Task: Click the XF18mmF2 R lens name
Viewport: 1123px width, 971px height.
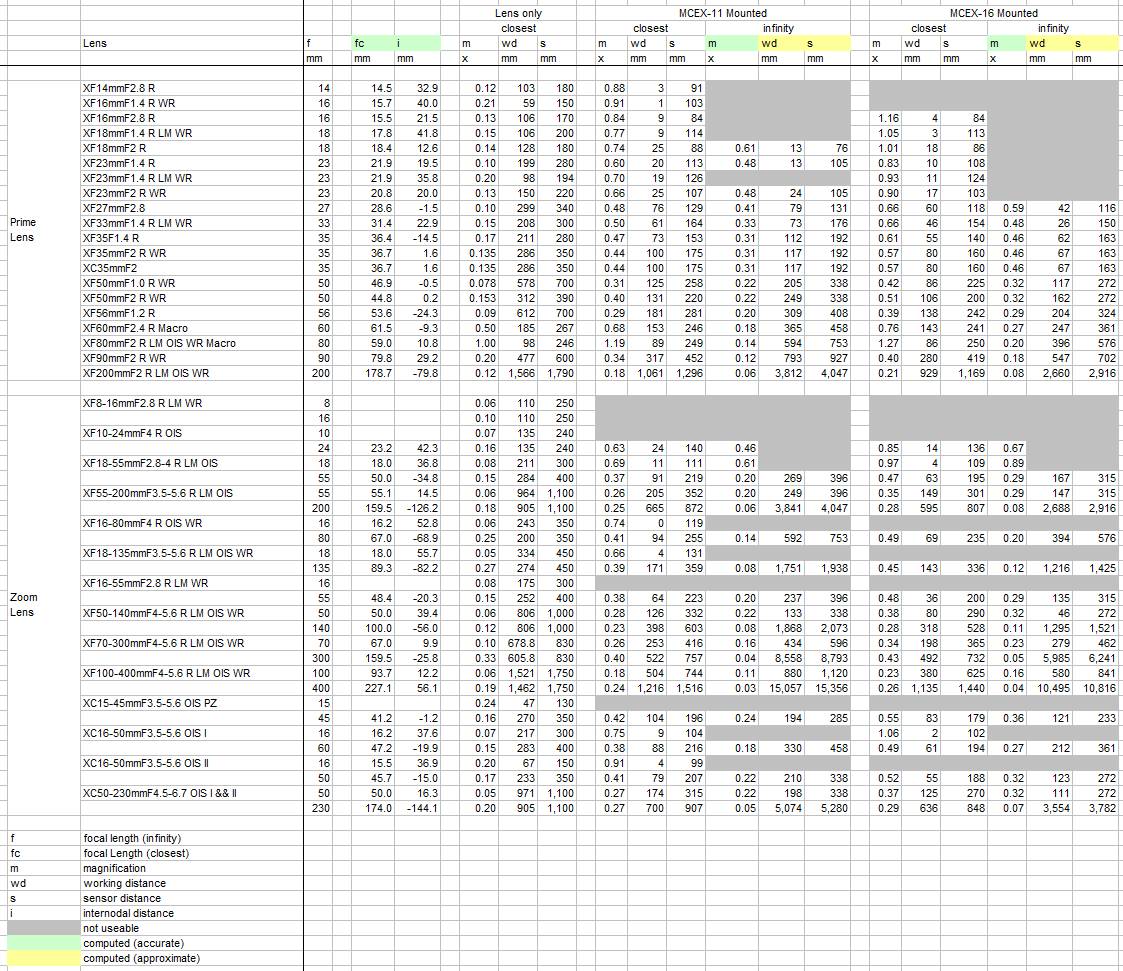Action: (x=191, y=148)
